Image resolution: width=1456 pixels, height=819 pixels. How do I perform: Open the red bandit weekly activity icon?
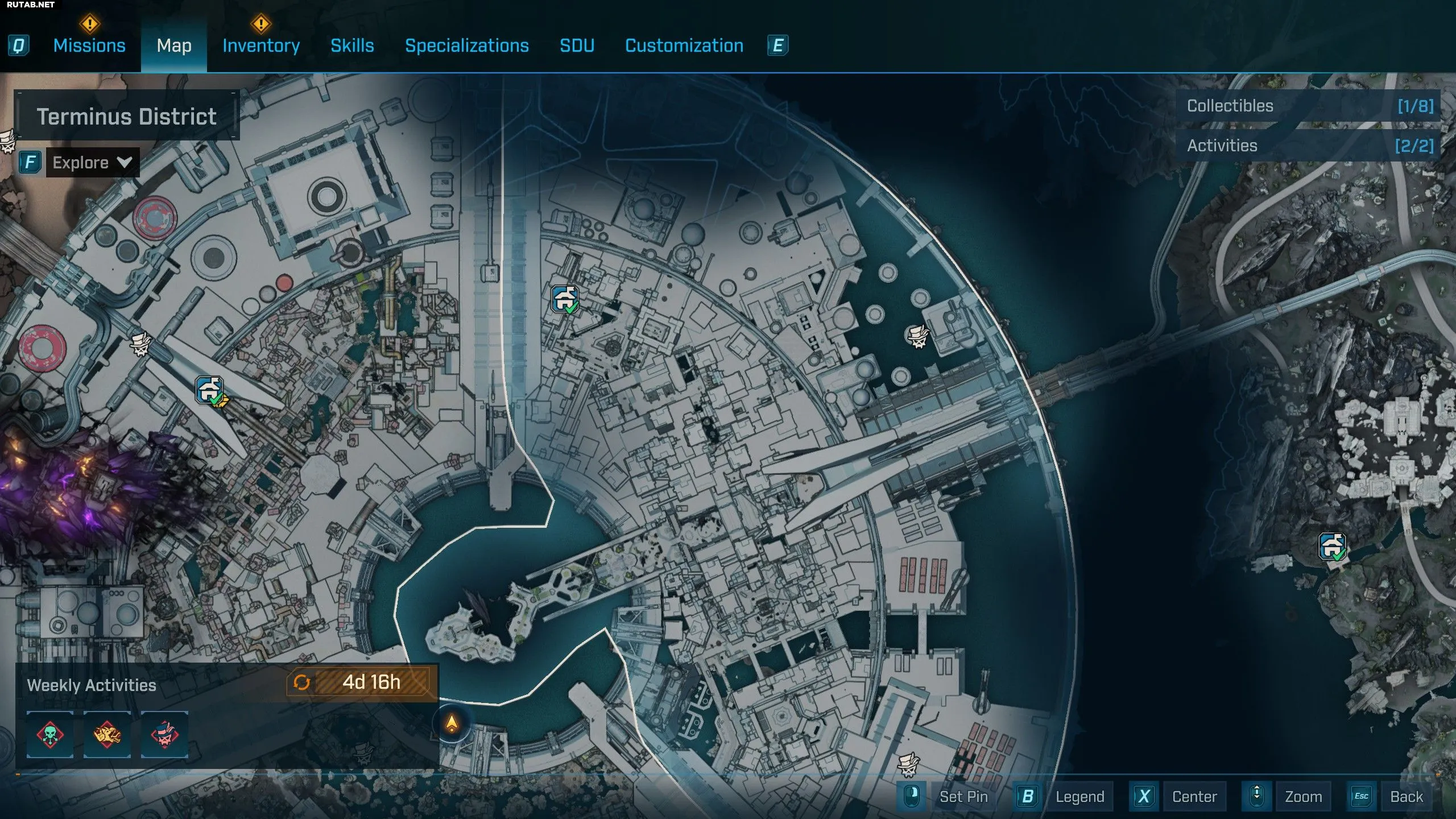coord(164,734)
